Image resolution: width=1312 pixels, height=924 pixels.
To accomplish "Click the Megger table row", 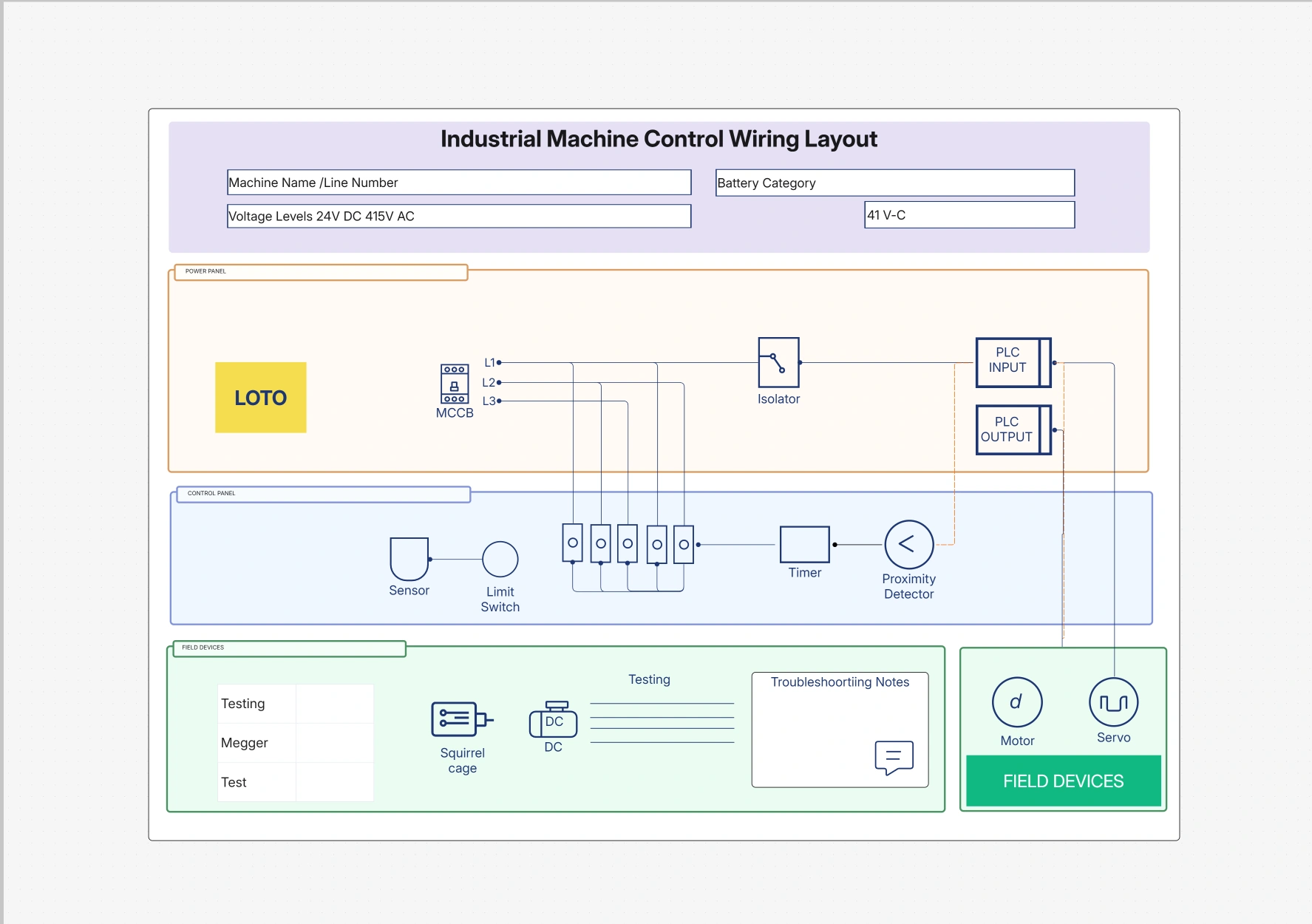I will (295, 743).
